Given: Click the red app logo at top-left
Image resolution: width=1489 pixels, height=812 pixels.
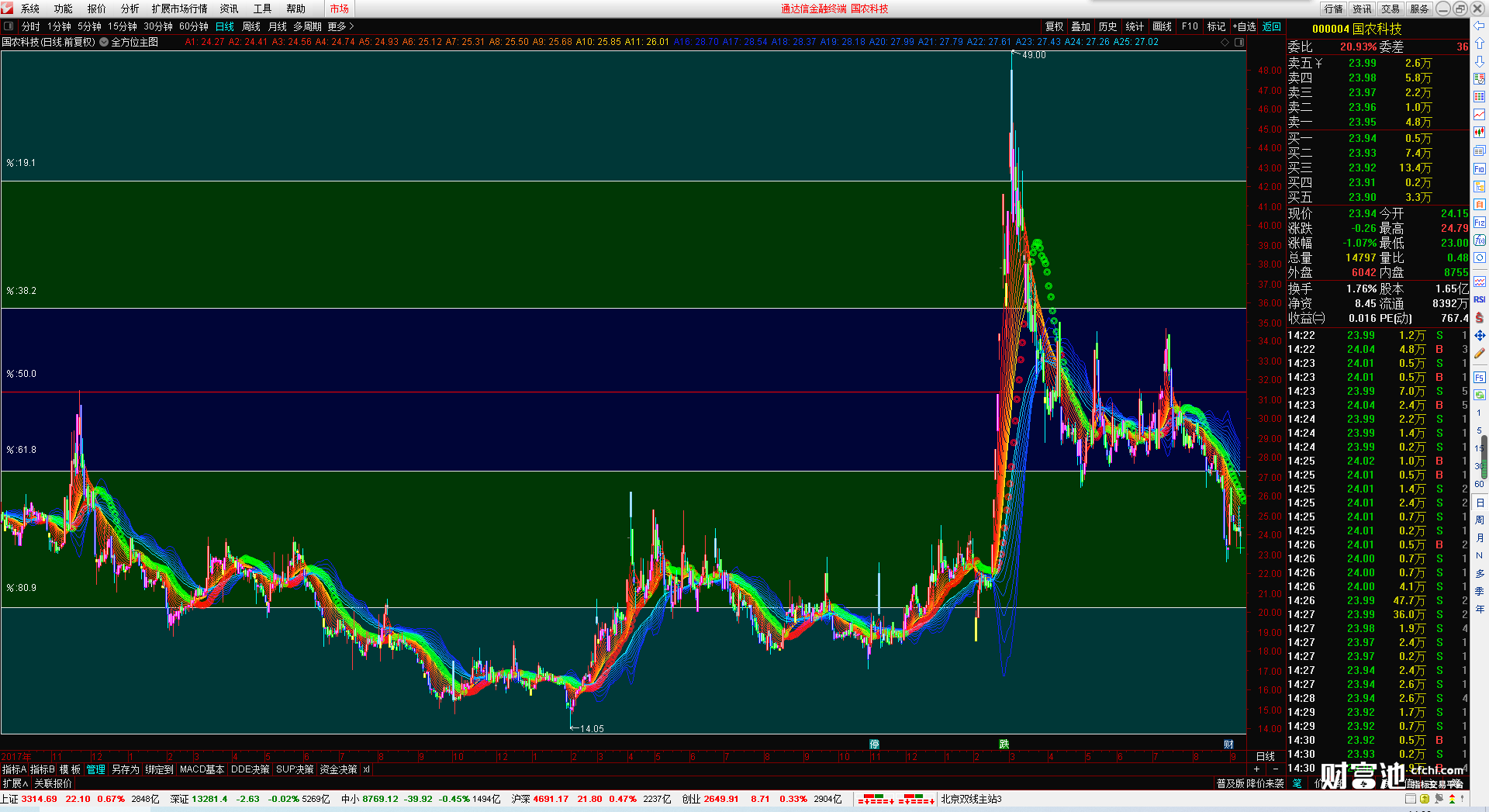Looking at the screenshot, I should 7,9.
